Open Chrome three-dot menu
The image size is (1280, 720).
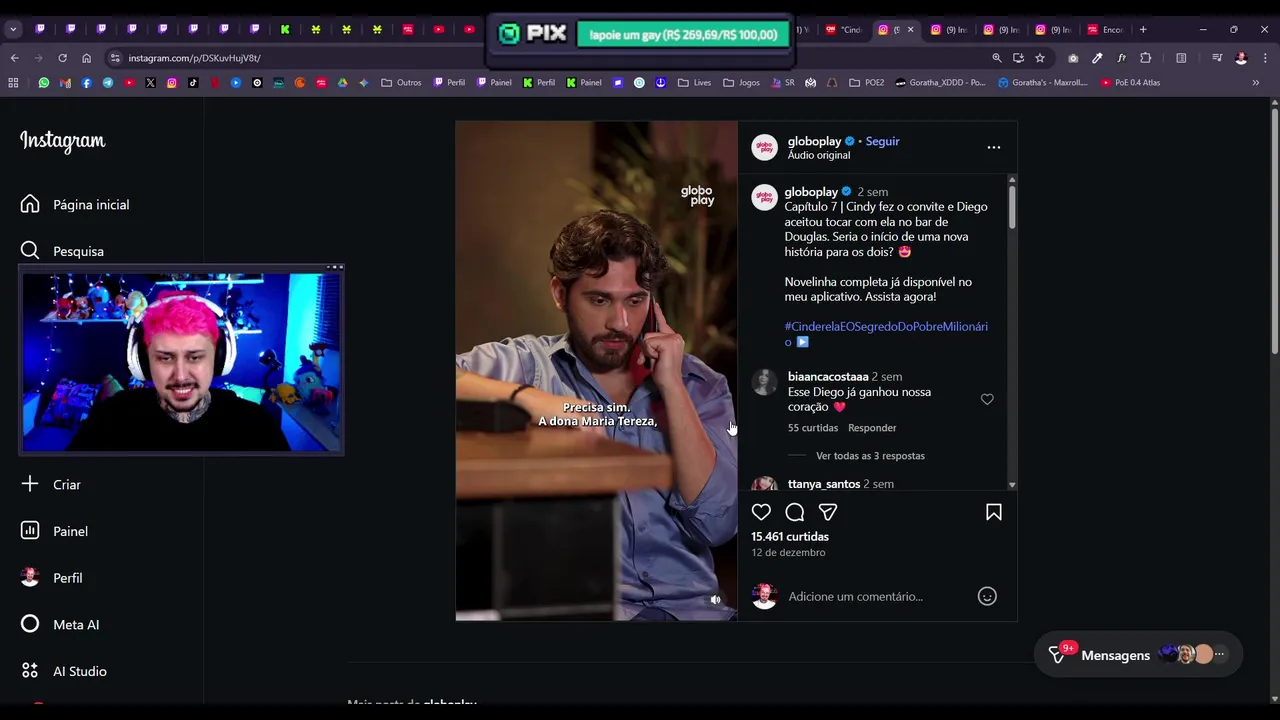[x=1265, y=58]
